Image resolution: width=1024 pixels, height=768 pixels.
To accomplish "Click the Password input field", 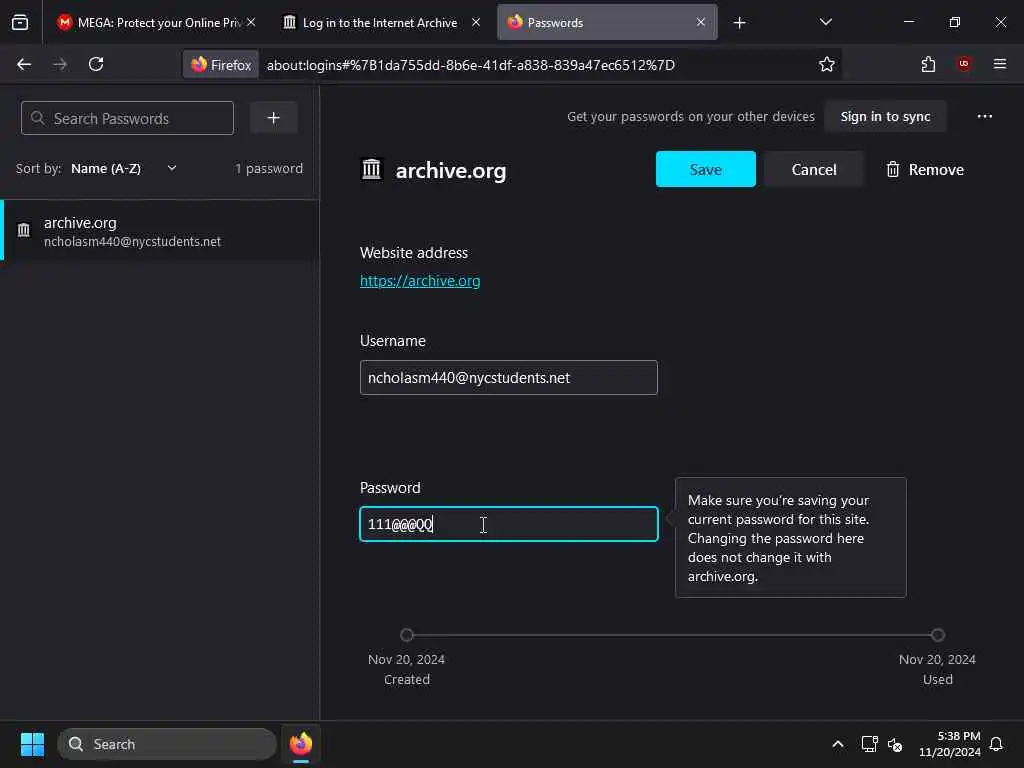I will click(509, 524).
